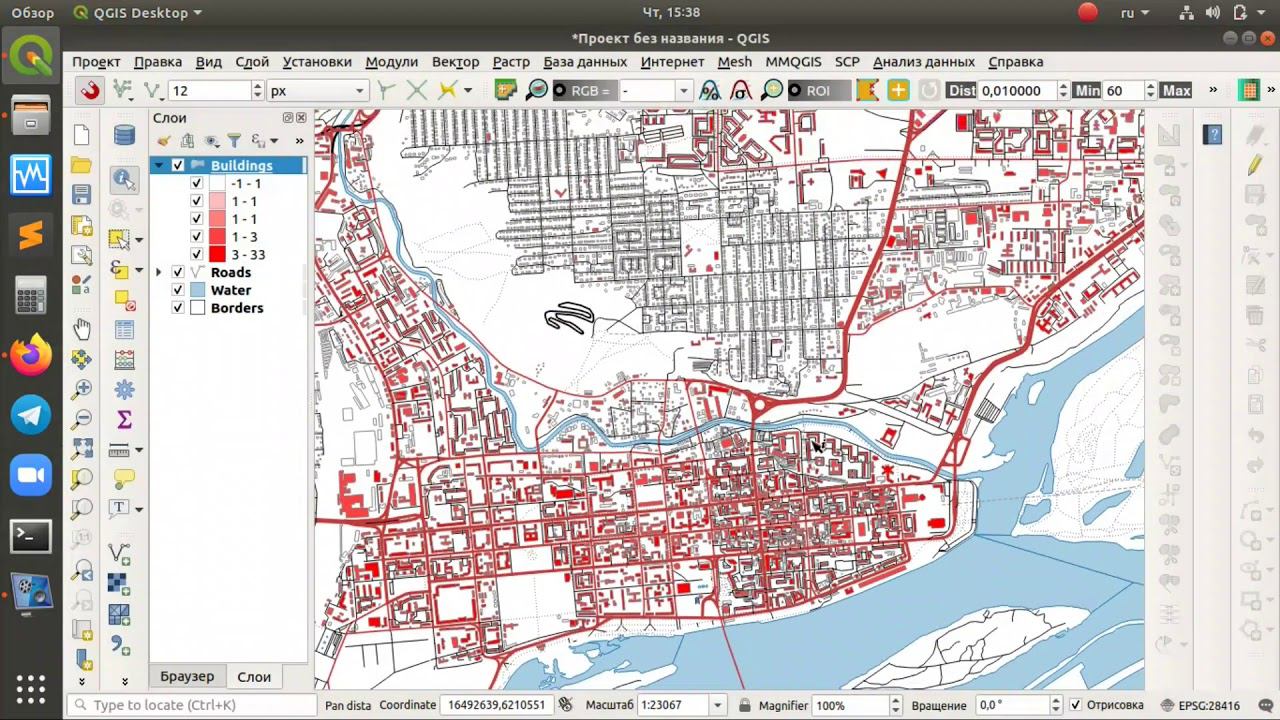Viewport: 1280px width, 720px height.
Task: Click the Water layer blue swatch
Action: [x=197, y=290]
